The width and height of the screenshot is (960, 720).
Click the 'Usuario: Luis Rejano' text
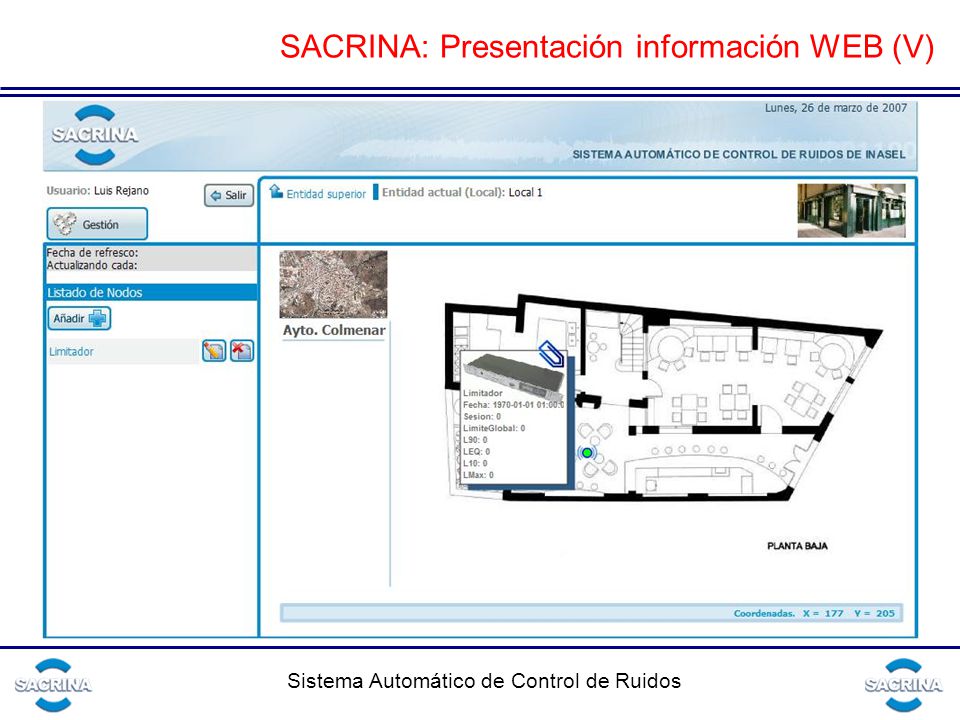(97, 190)
